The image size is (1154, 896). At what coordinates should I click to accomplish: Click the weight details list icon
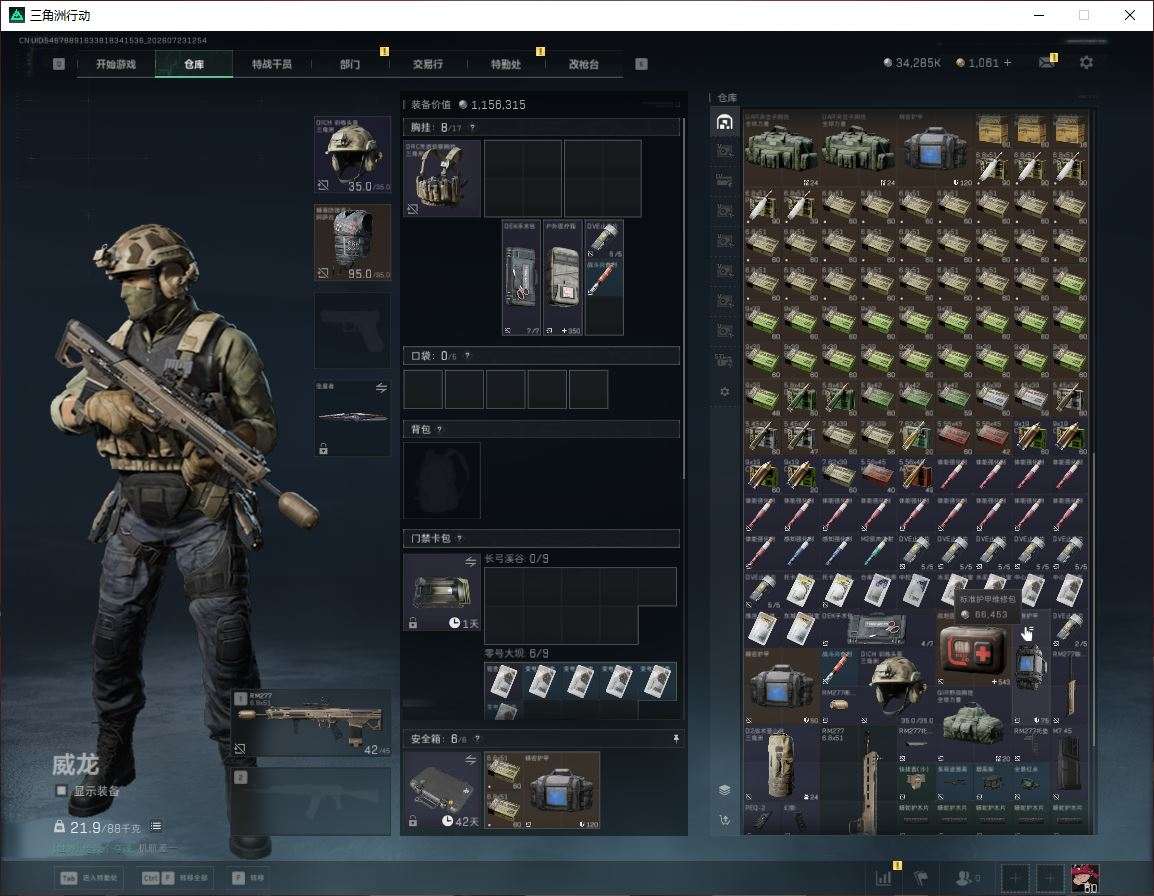coord(156,826)
